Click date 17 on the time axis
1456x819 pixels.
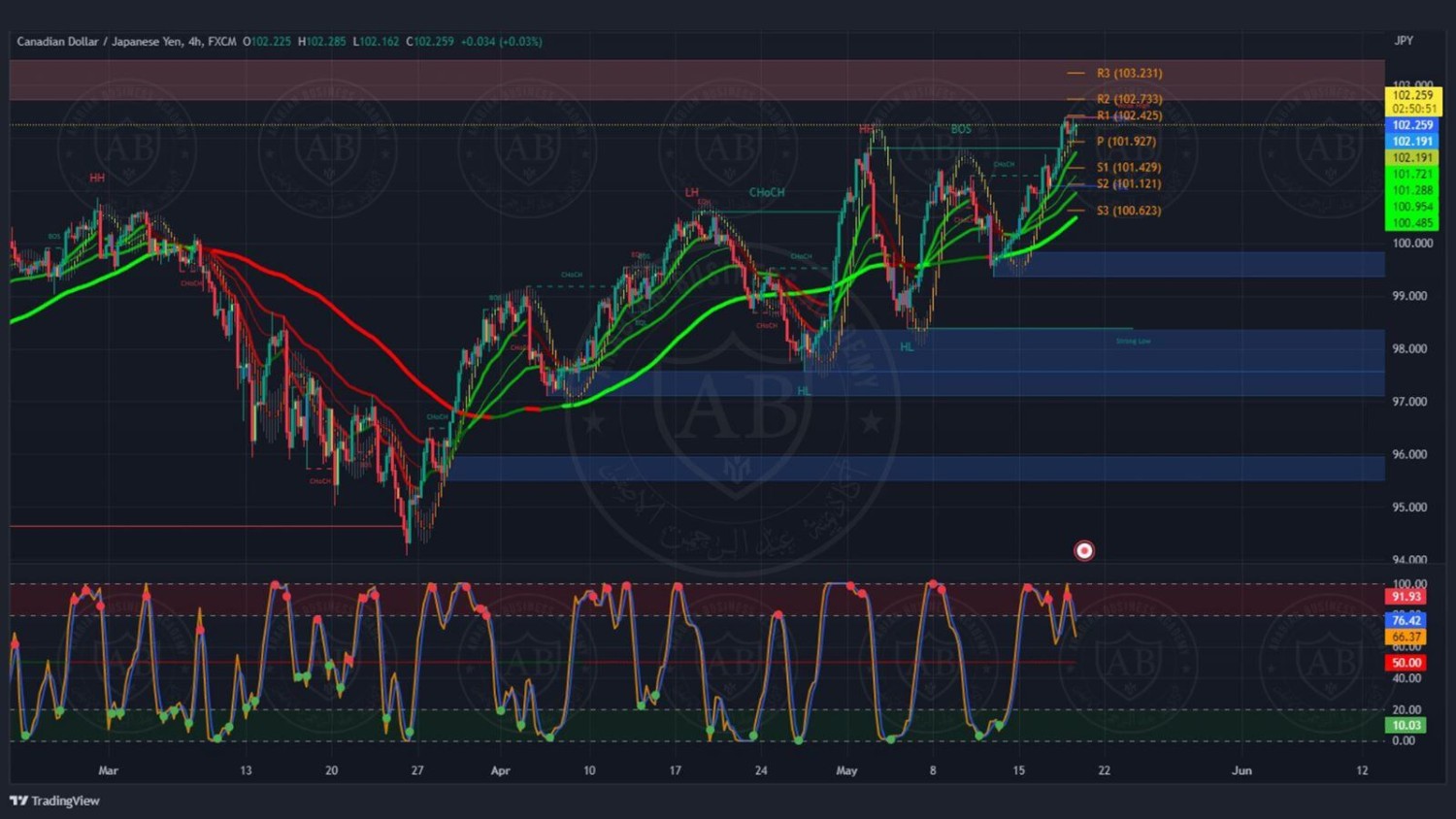pyautogui.click(x=675, y=770)
